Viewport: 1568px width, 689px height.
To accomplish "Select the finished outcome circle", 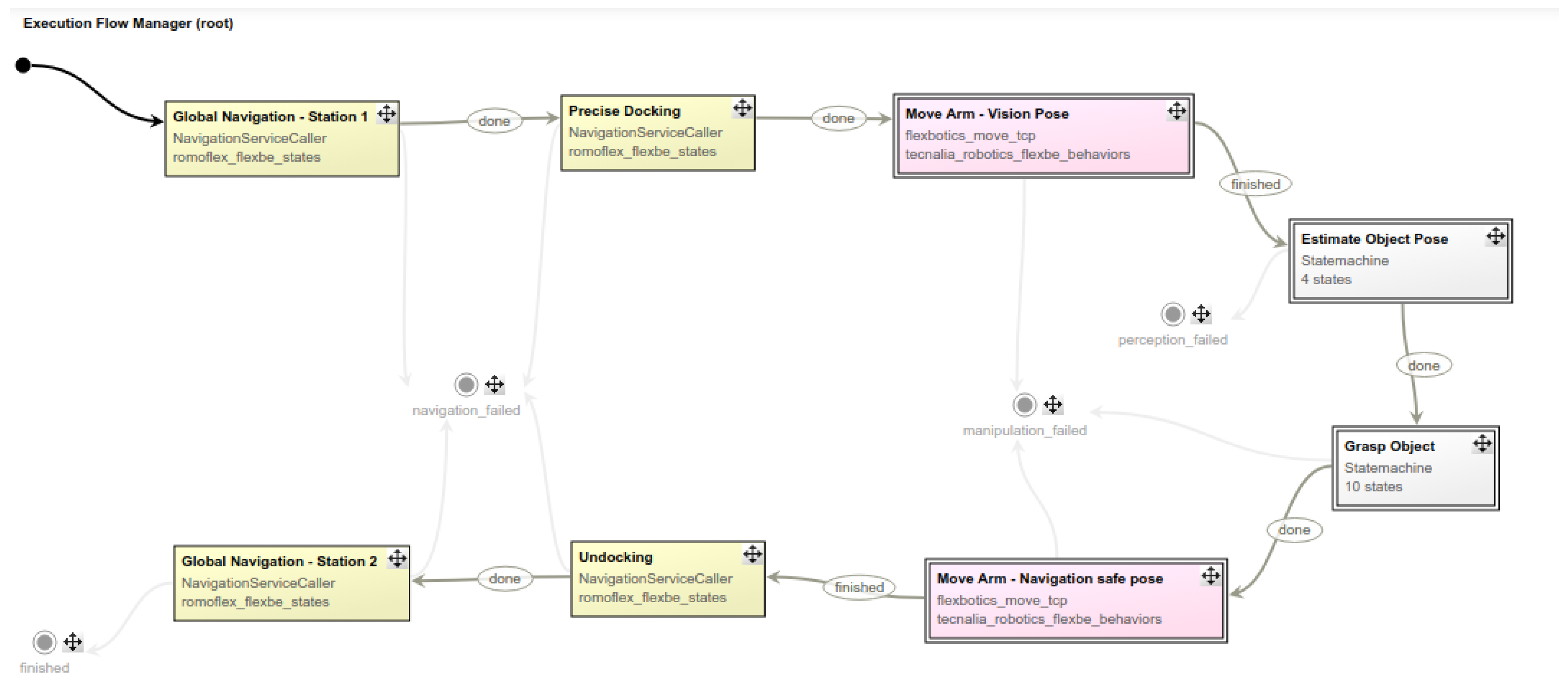I will tap(44, 642).
